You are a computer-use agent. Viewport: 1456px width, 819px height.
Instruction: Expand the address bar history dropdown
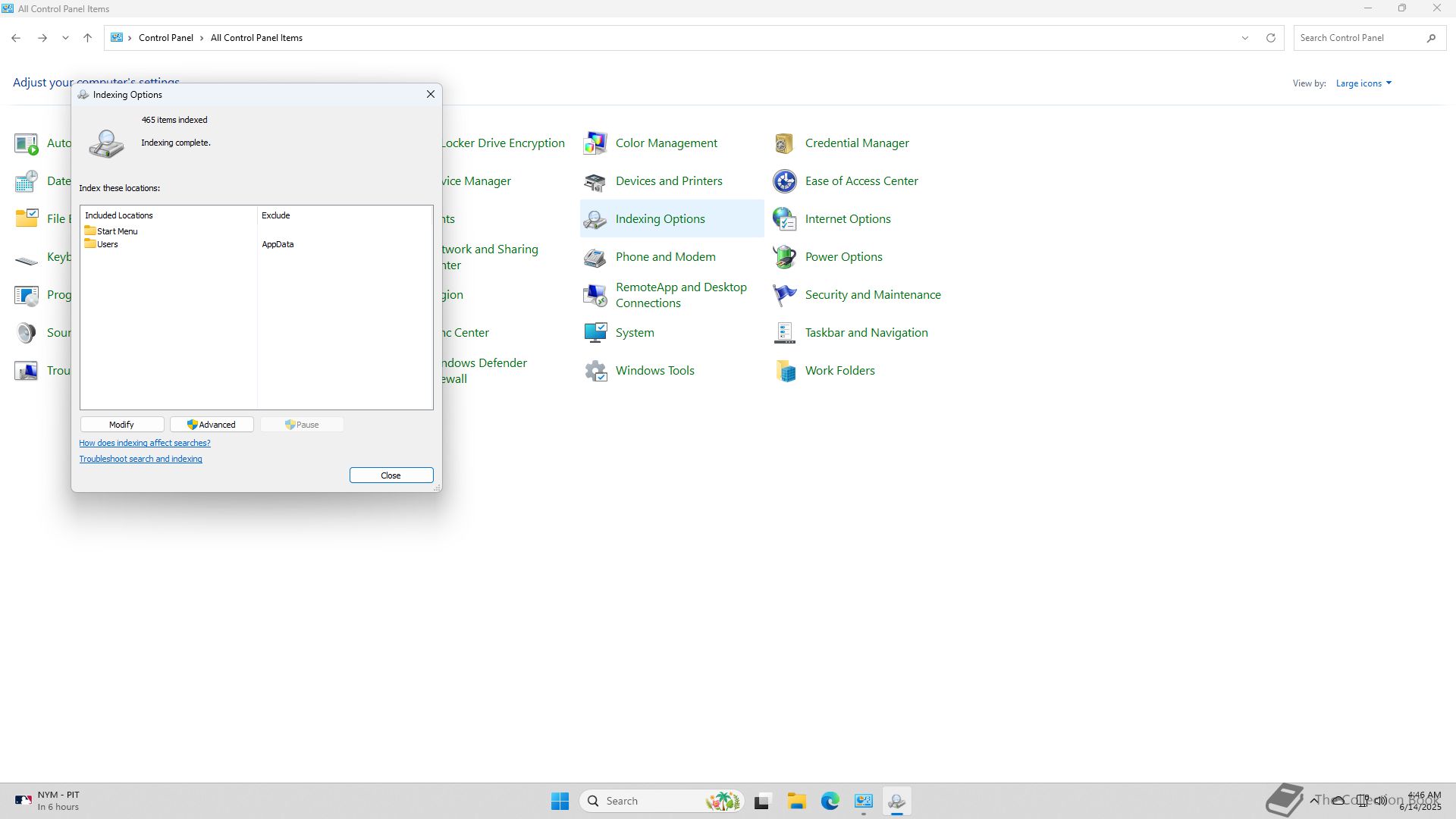(x=1244, y=38)
